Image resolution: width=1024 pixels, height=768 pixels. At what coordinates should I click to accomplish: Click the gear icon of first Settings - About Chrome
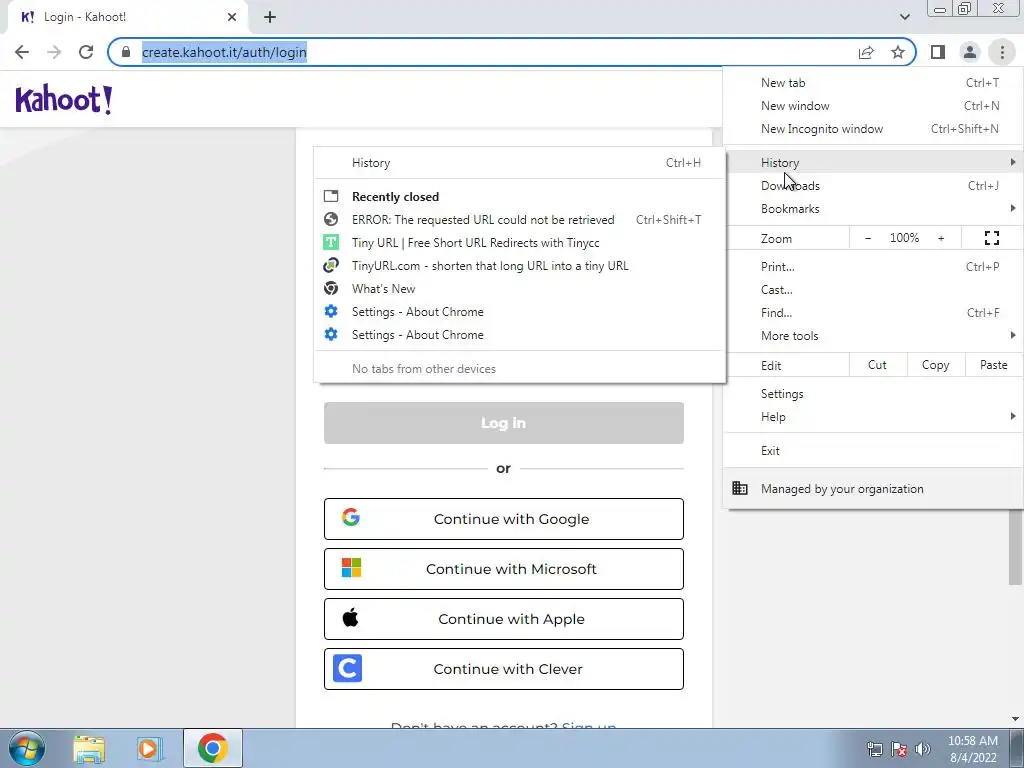pos(331,311)
